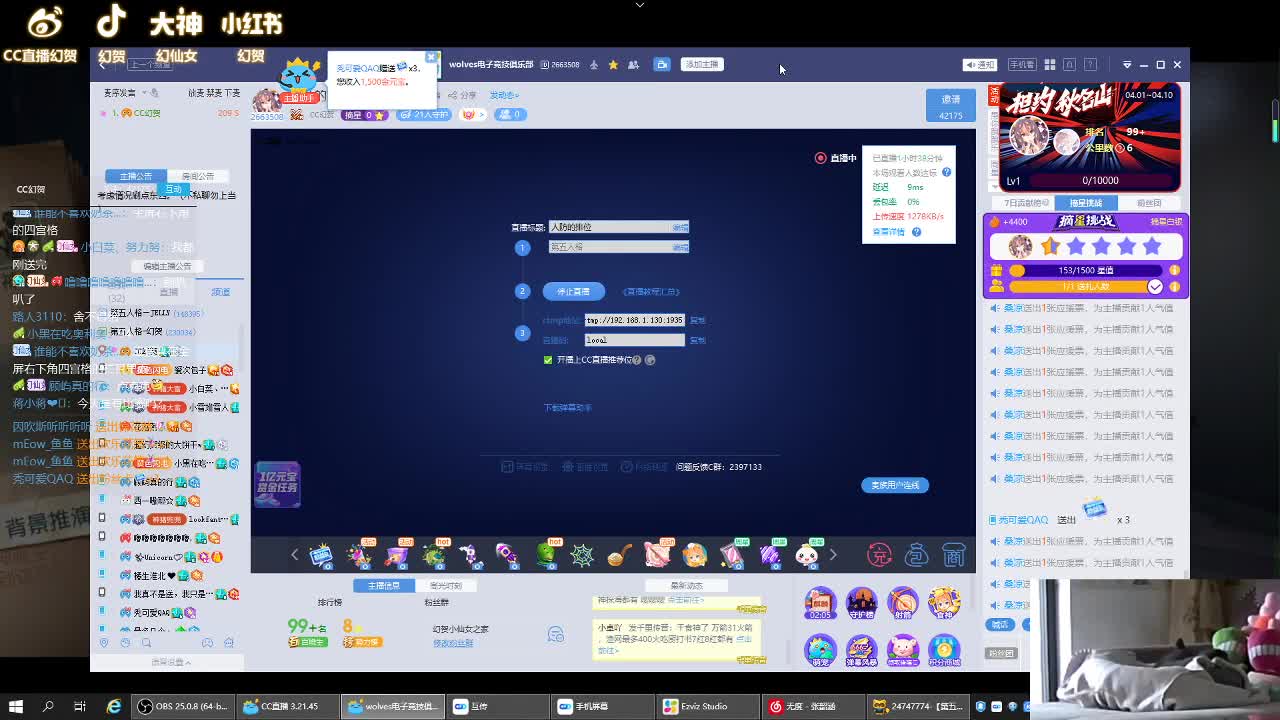The image size is (1280, 720).
Task: Click the 添加主播 button
Action: click(702, 65)
